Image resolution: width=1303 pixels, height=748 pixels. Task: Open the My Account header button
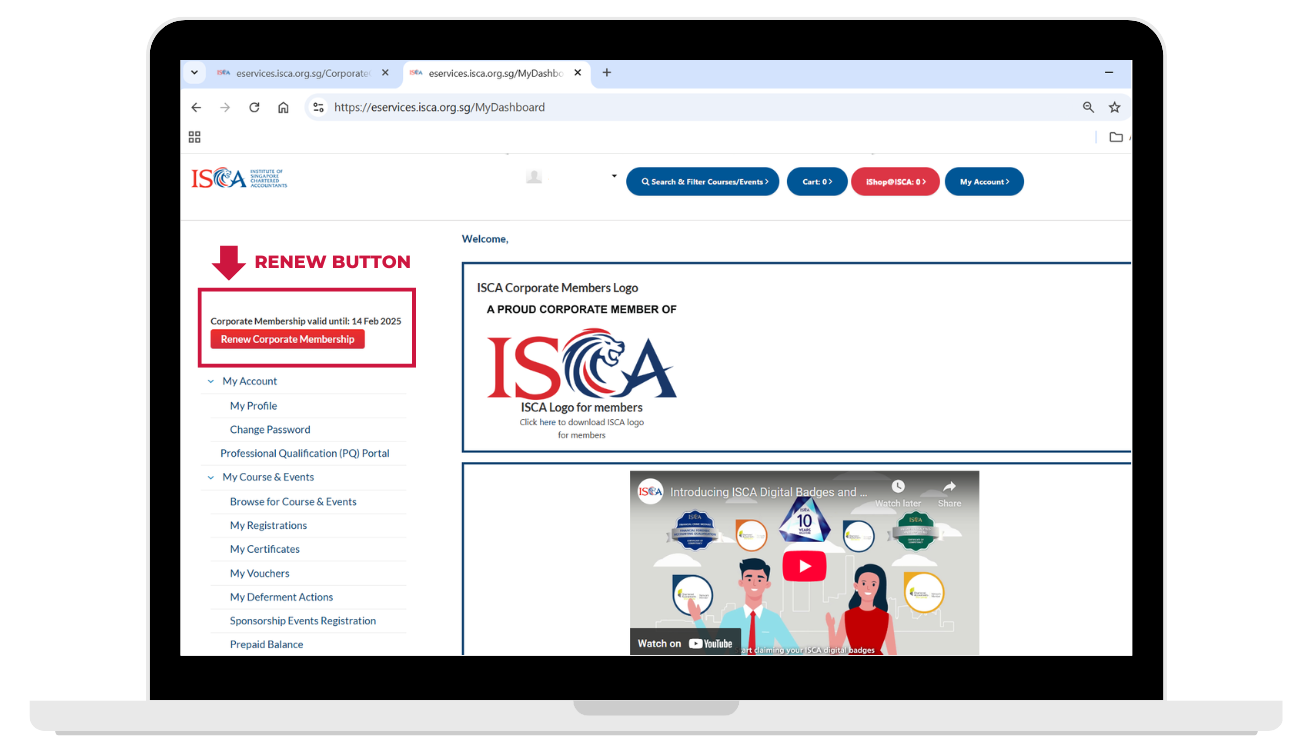coord(984,182)
